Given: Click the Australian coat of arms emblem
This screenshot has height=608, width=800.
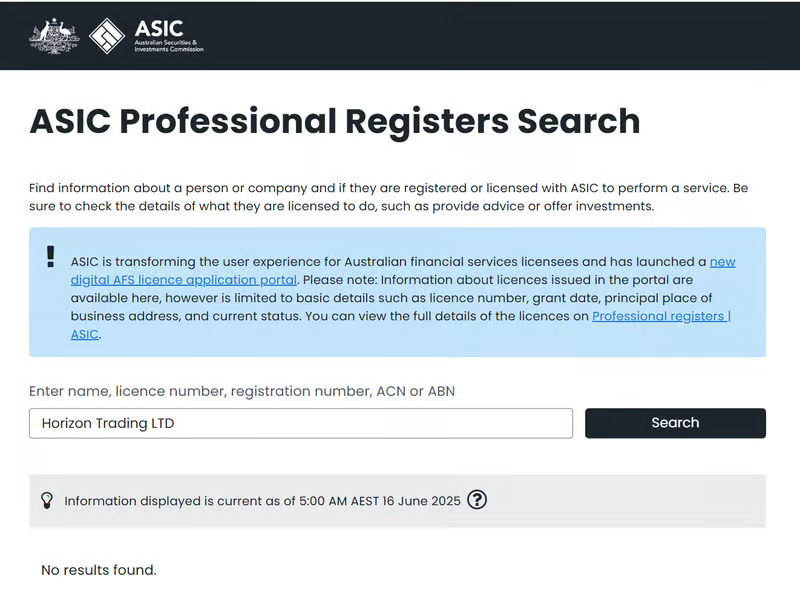Looking at the screenshot, I should coord(54,36).
